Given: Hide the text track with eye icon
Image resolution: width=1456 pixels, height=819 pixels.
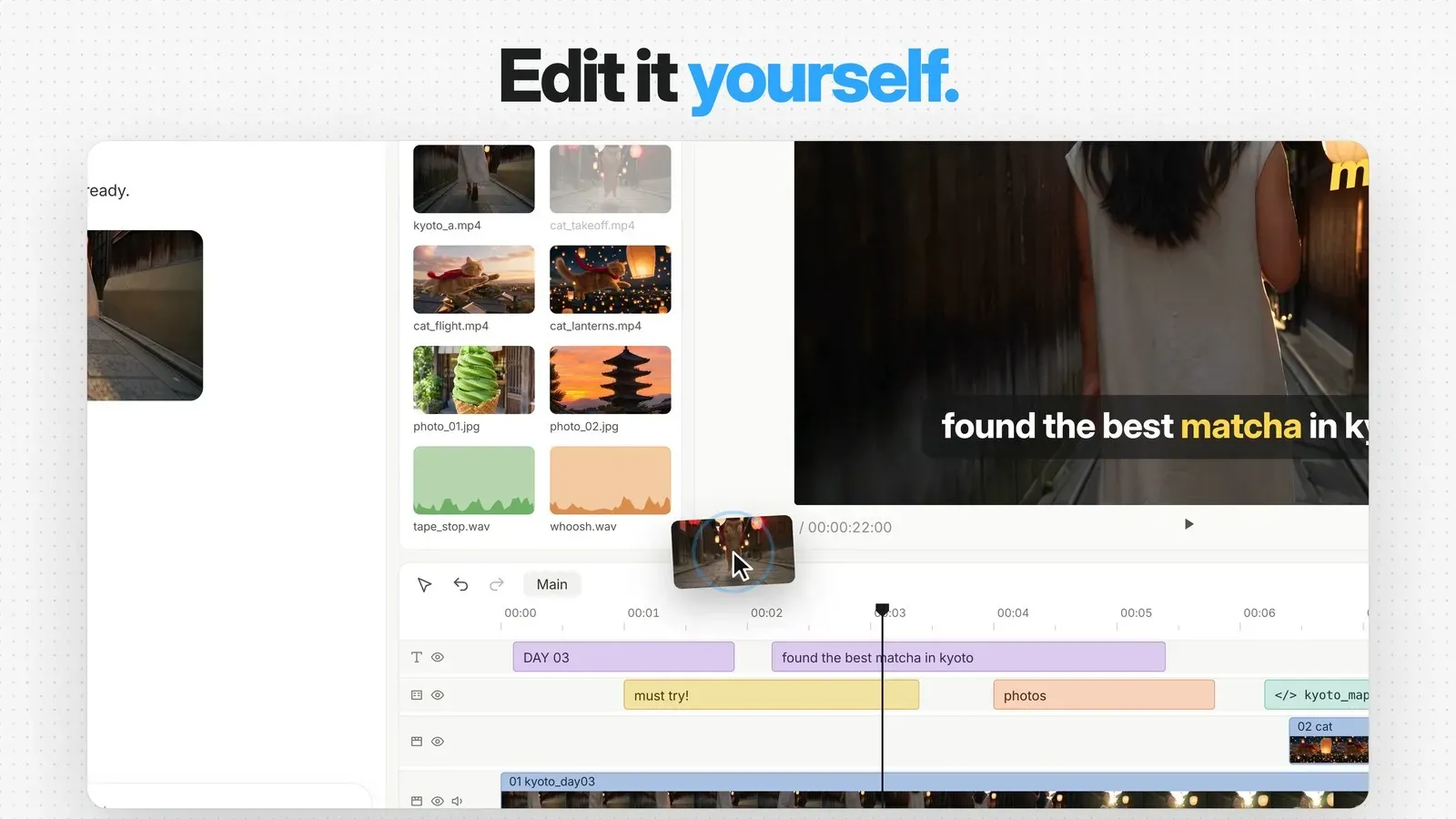Looking at the screenshot, I should point(438,657).
